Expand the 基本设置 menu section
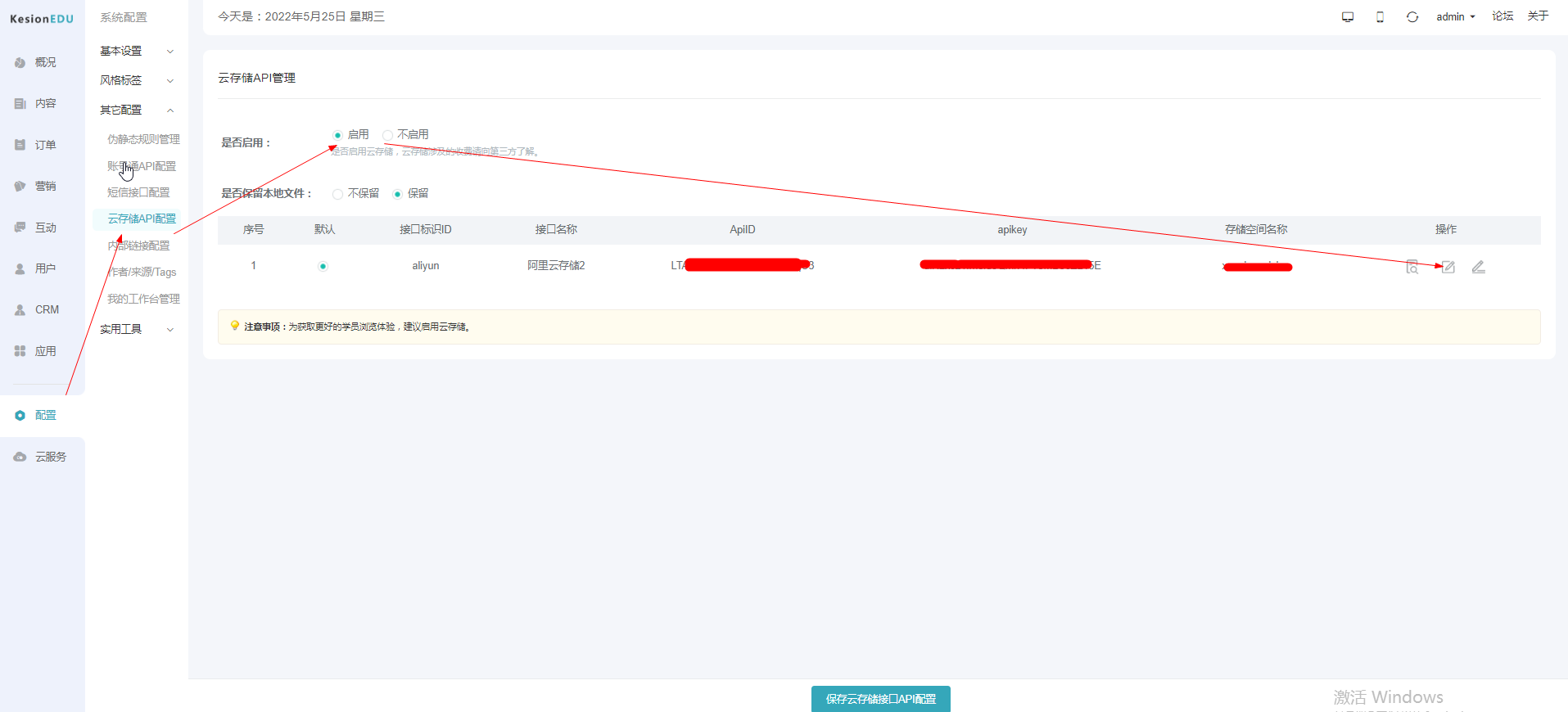The width and height of the screenshot is (1568, 712). click(x=136, y=51)
